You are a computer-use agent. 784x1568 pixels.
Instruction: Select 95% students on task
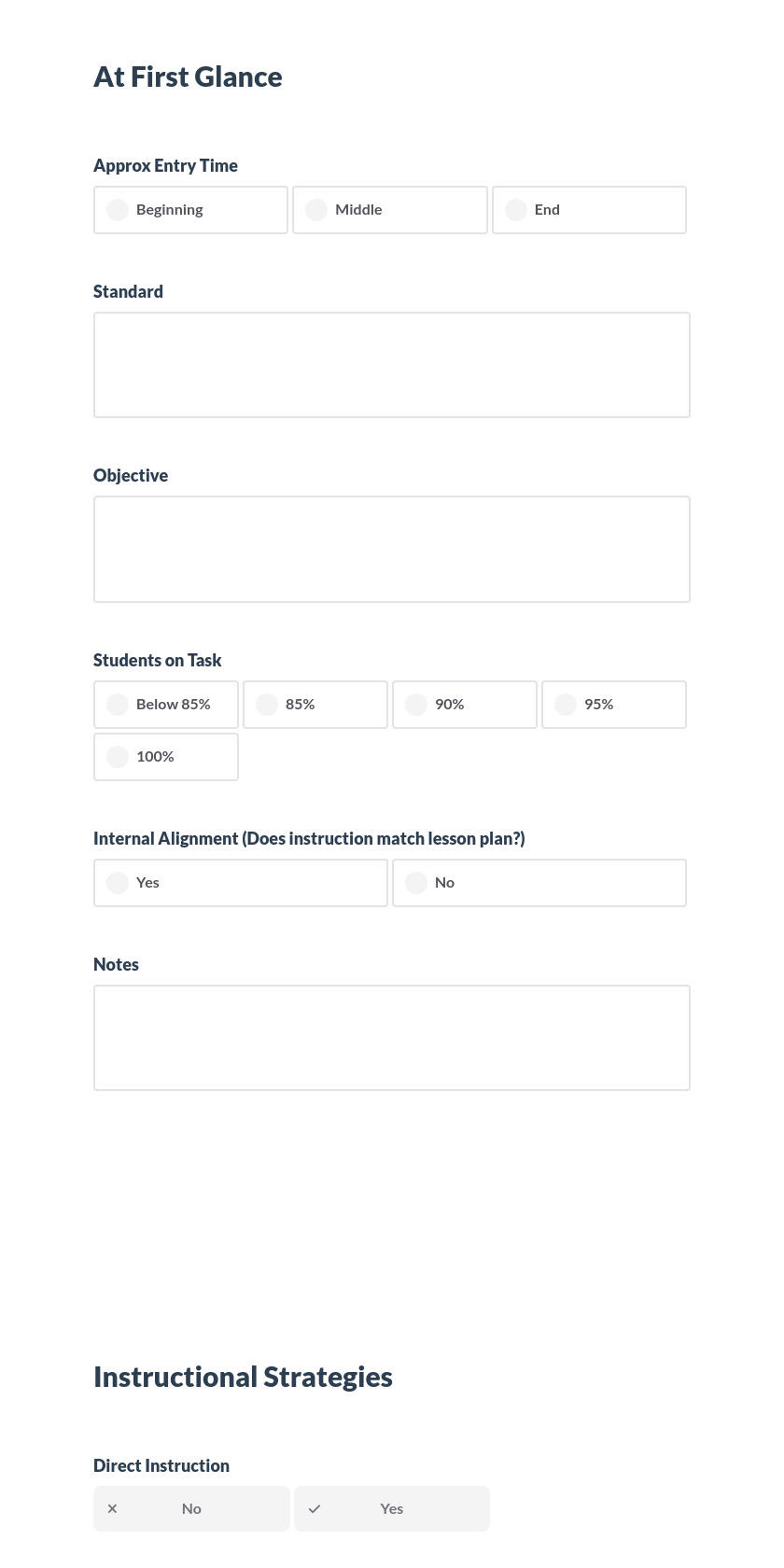[x=613, y=704]
